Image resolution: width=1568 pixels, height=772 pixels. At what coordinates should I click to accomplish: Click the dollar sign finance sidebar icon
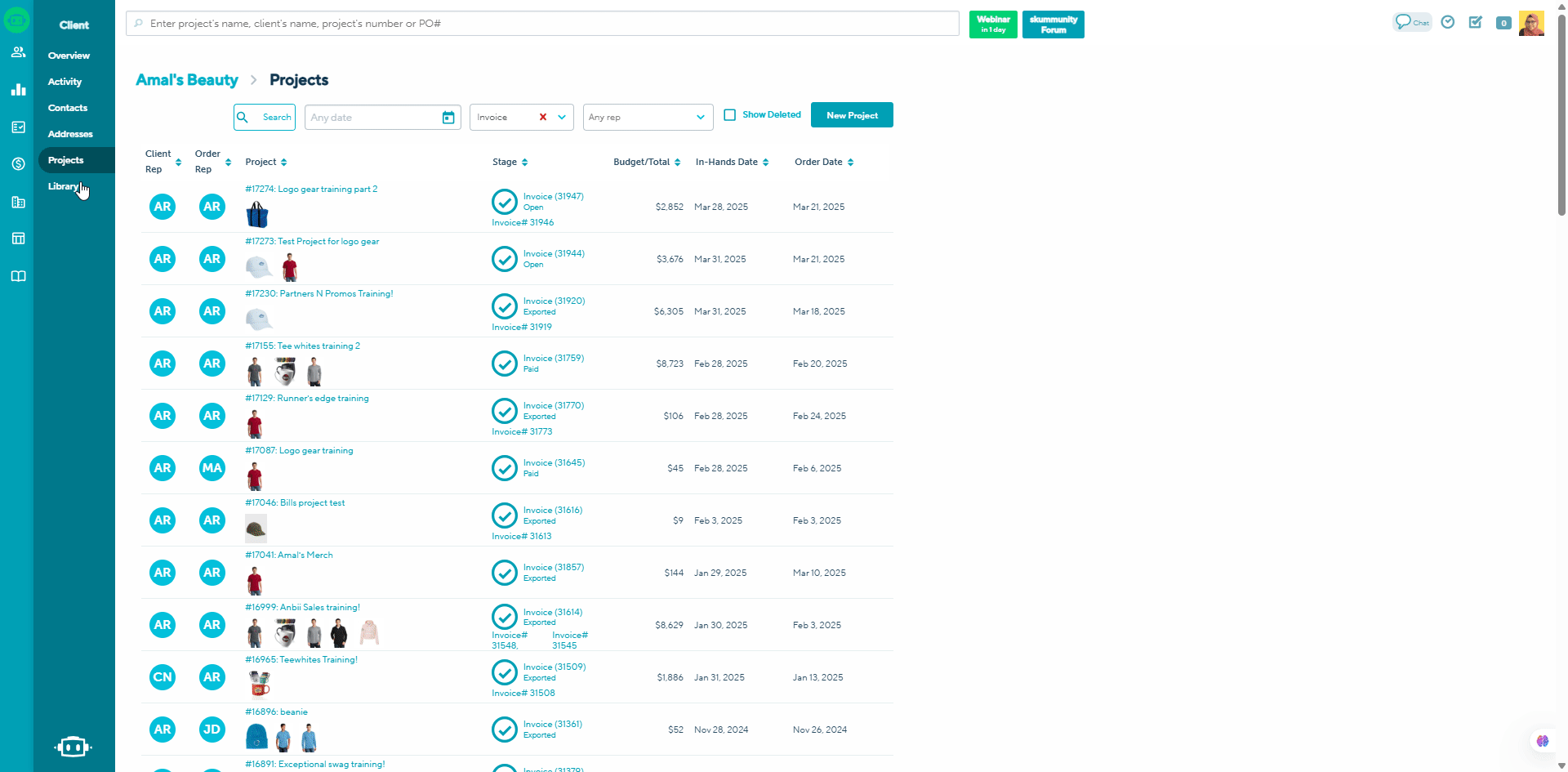pyautogui.click(x=18, y=163)
